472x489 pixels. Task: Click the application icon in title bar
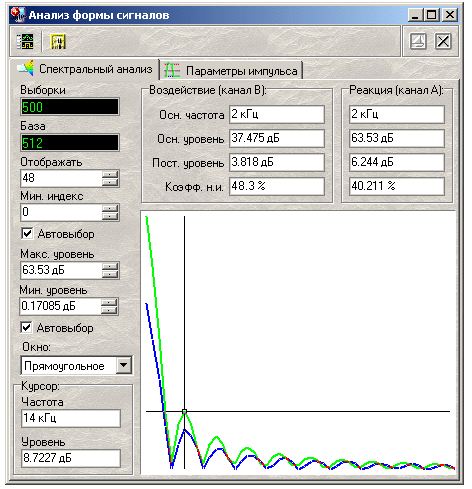(x=17, y=15)
